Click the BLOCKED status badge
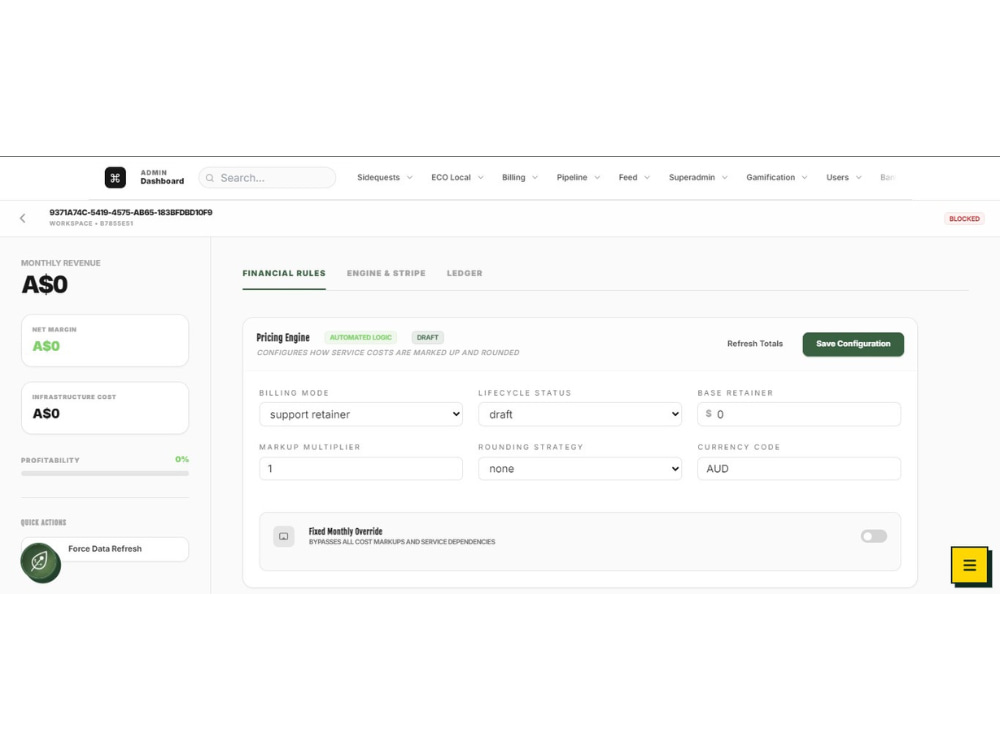Image resolution: width=1000 pixels, height=750 pixels. coord(964,219)
